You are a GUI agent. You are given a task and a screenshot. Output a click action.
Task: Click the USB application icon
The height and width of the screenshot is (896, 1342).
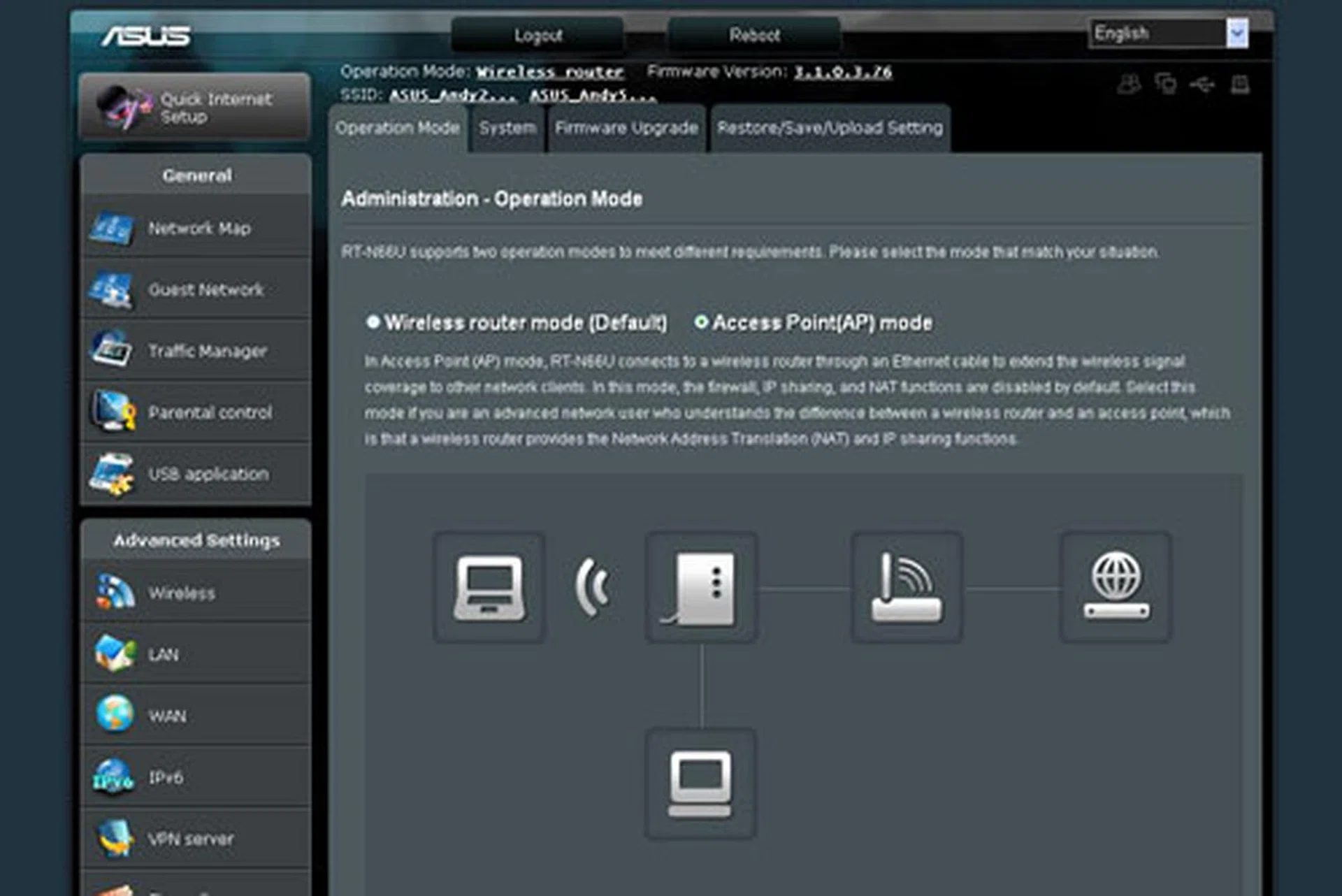pyautogui.click(x=112, y=473)
